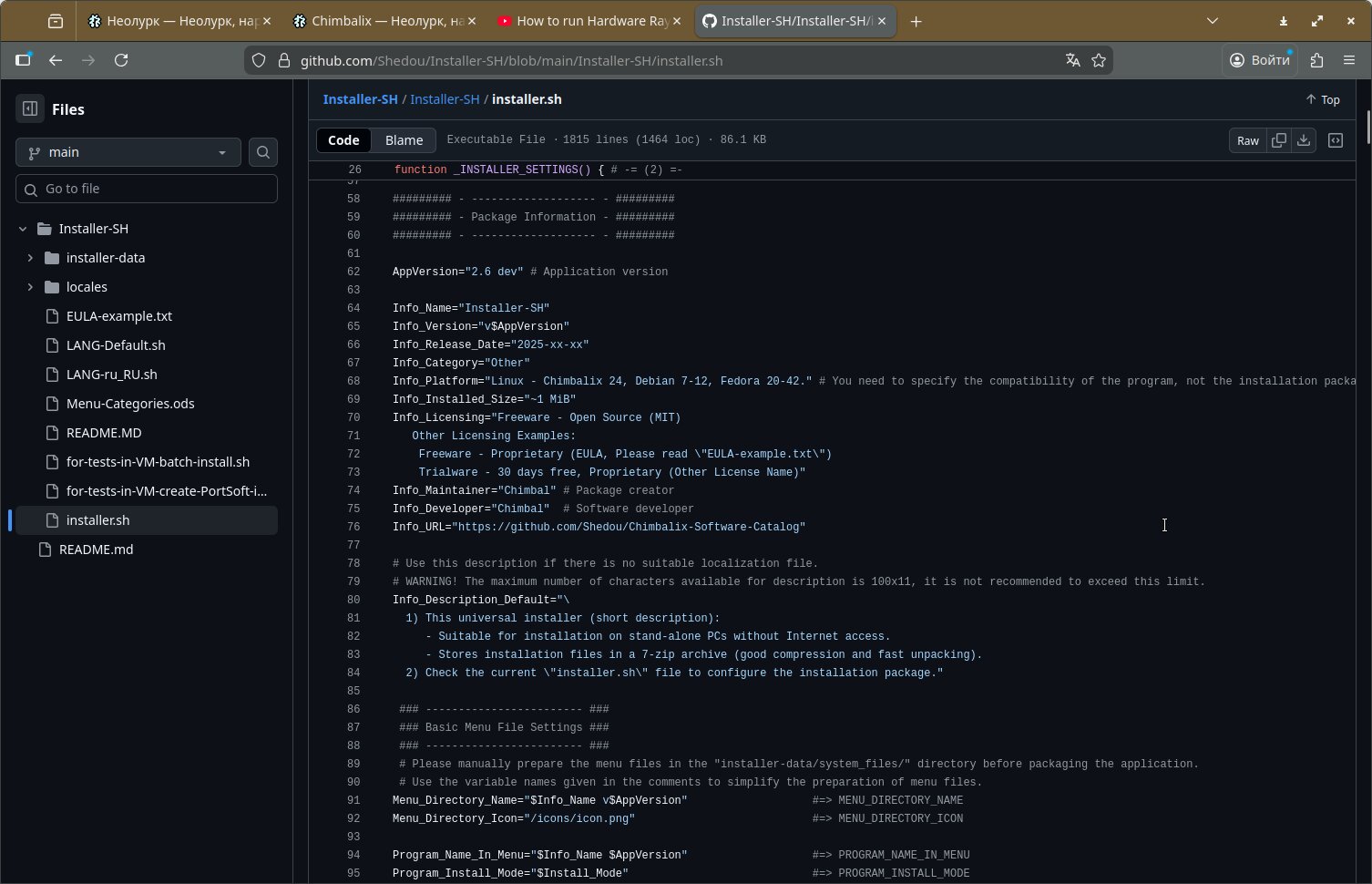Switch to Code view
Screen dimensions: 1372x884
point(343,140)
